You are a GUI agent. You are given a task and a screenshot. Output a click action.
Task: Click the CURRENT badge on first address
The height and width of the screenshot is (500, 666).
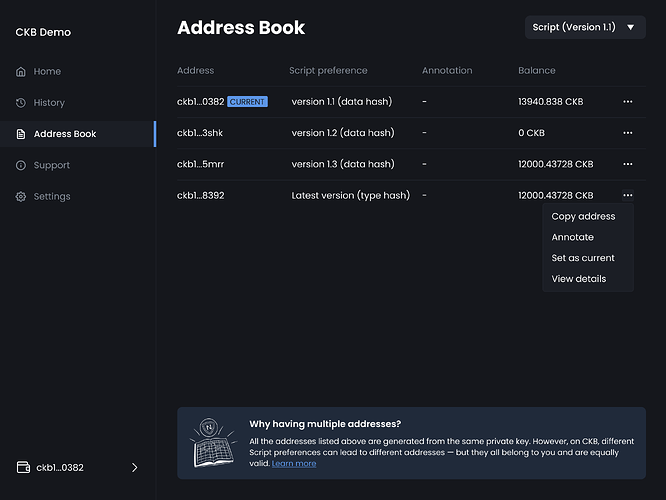coord(247,102)
